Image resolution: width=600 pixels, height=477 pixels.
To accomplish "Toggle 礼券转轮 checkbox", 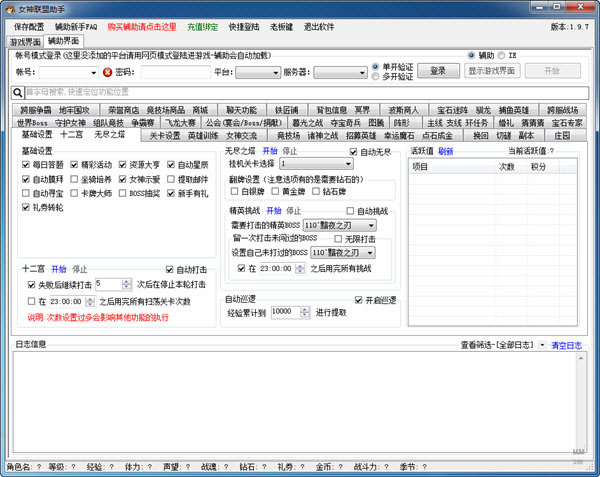I will (x=26, y=207).
